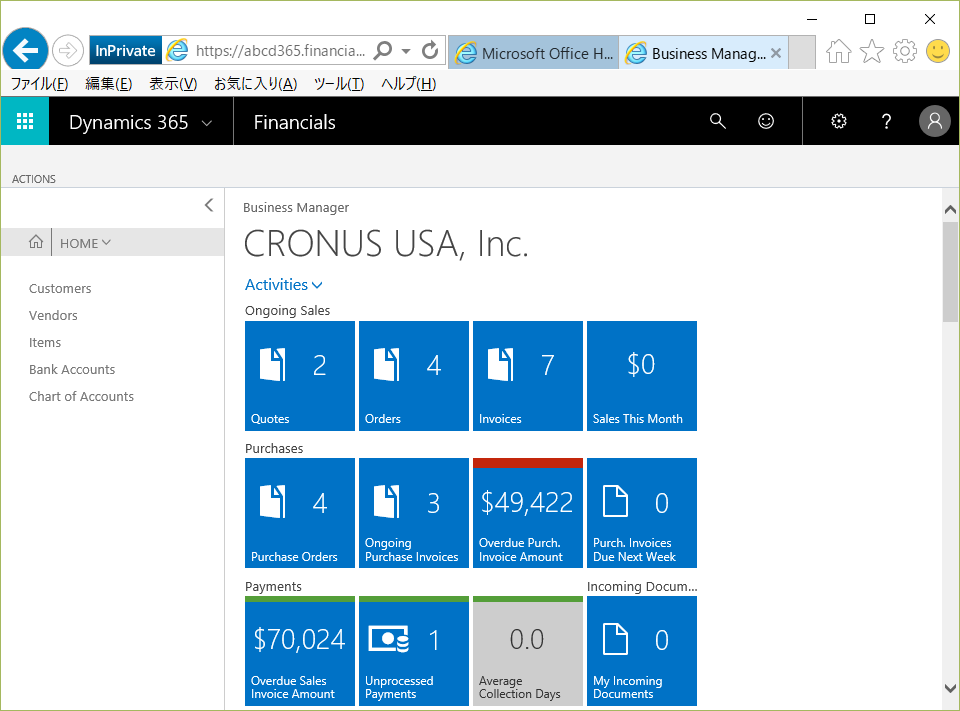Click the InPrivate indicator badge
Image resolution: width=960 pixels, height=711 pixels.
pos(126,51)
